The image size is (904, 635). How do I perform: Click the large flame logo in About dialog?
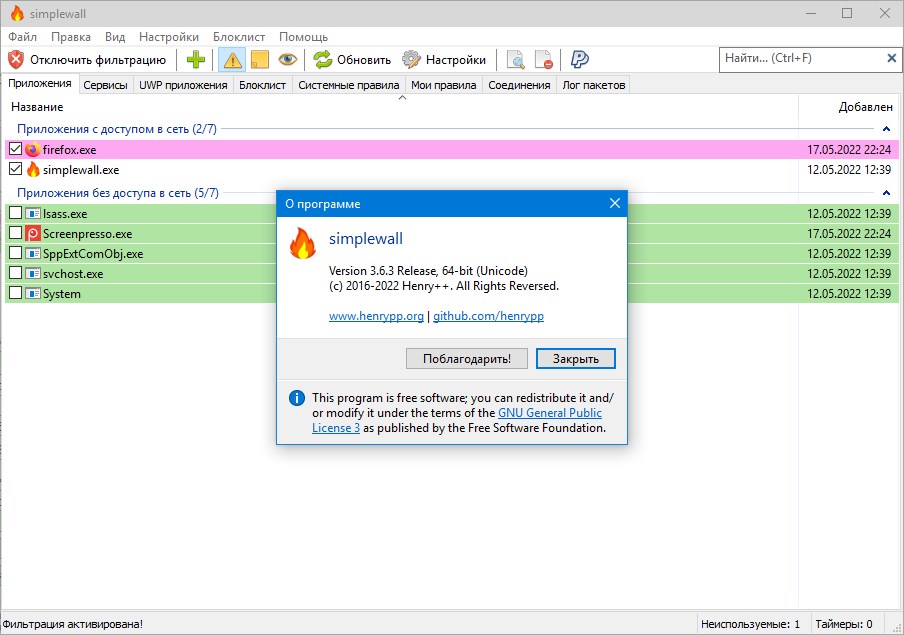pos(303,243)
